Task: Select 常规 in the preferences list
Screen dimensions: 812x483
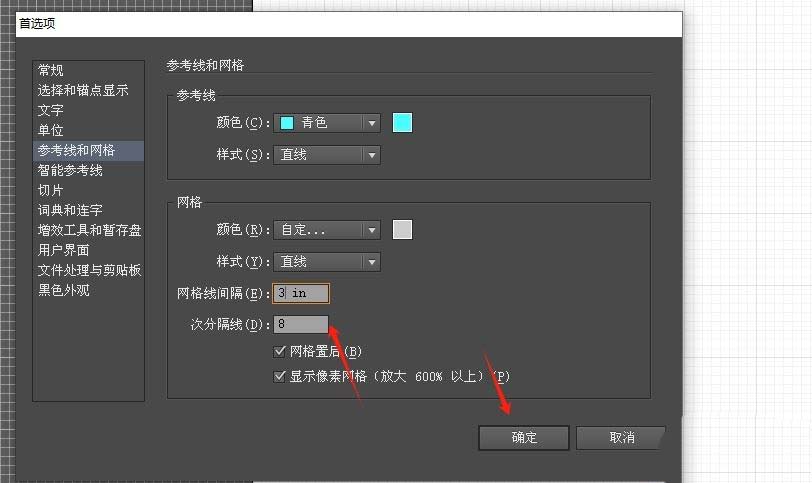Action: click(51, 70)
